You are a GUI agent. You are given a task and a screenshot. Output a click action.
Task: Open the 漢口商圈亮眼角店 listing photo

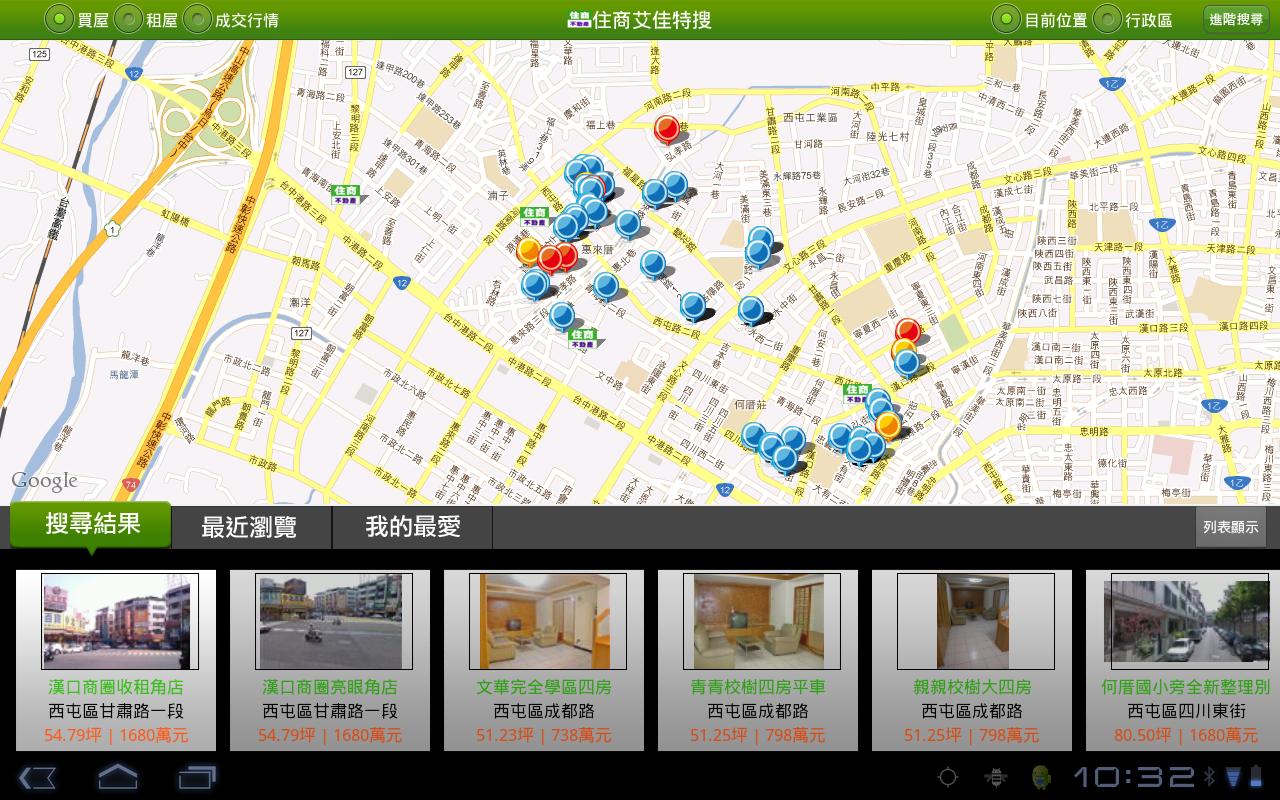click(334, 621)
